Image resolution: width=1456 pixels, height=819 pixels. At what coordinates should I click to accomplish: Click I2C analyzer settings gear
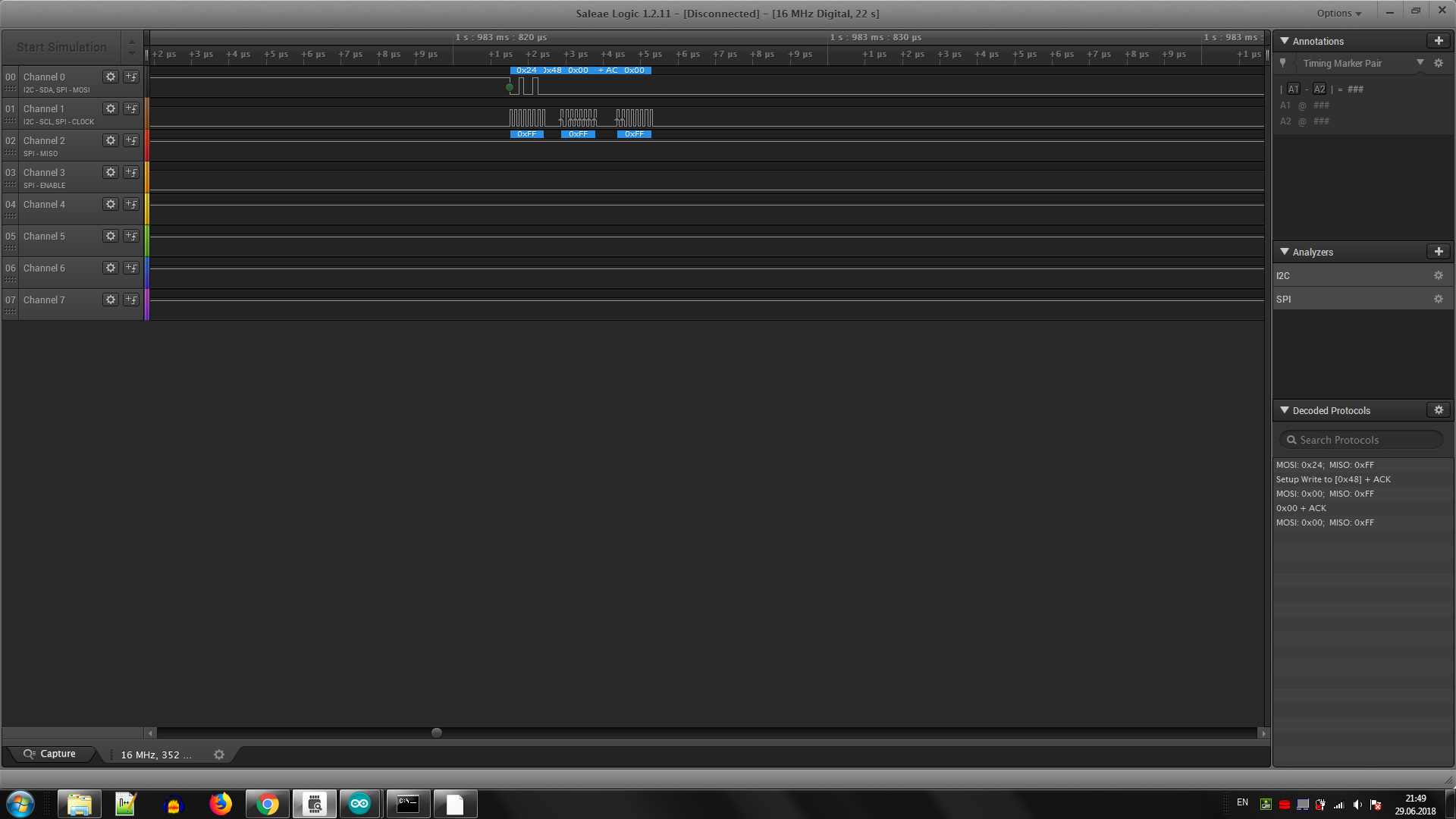tap(1438, 276)
